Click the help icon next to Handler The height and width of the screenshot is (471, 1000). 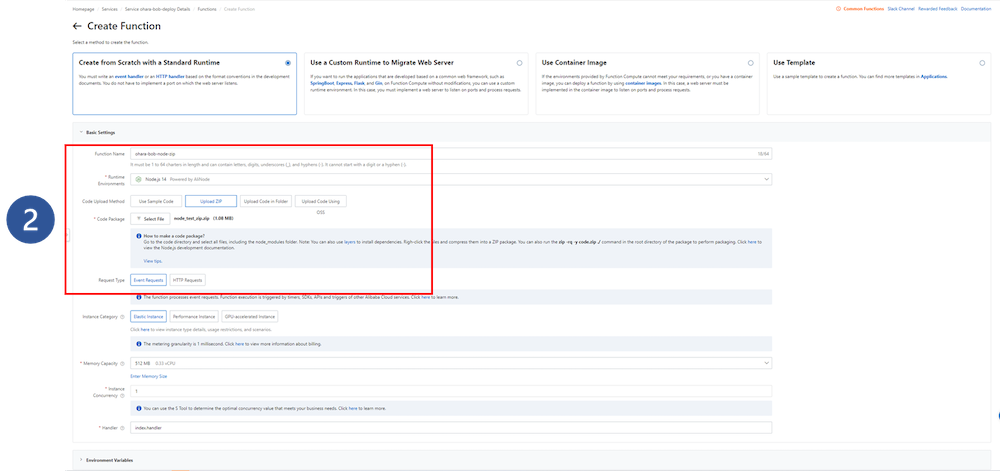(122, 428)
